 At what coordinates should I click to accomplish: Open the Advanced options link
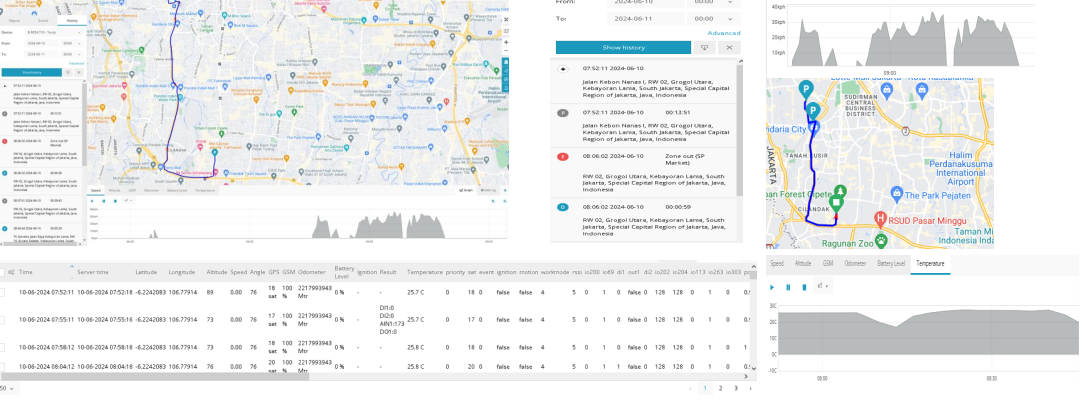click(723, 33)
